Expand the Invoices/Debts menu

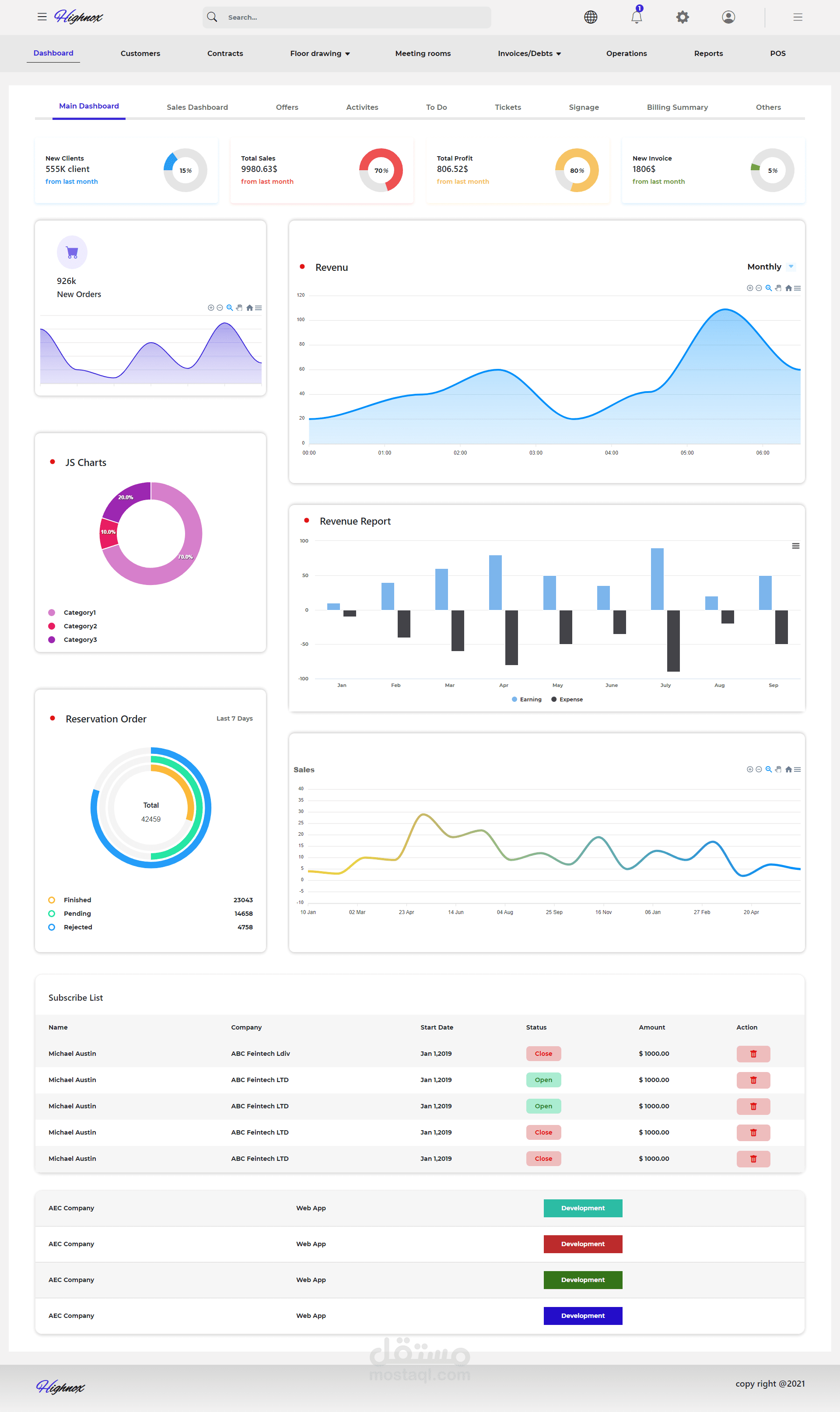pos(528,53)
